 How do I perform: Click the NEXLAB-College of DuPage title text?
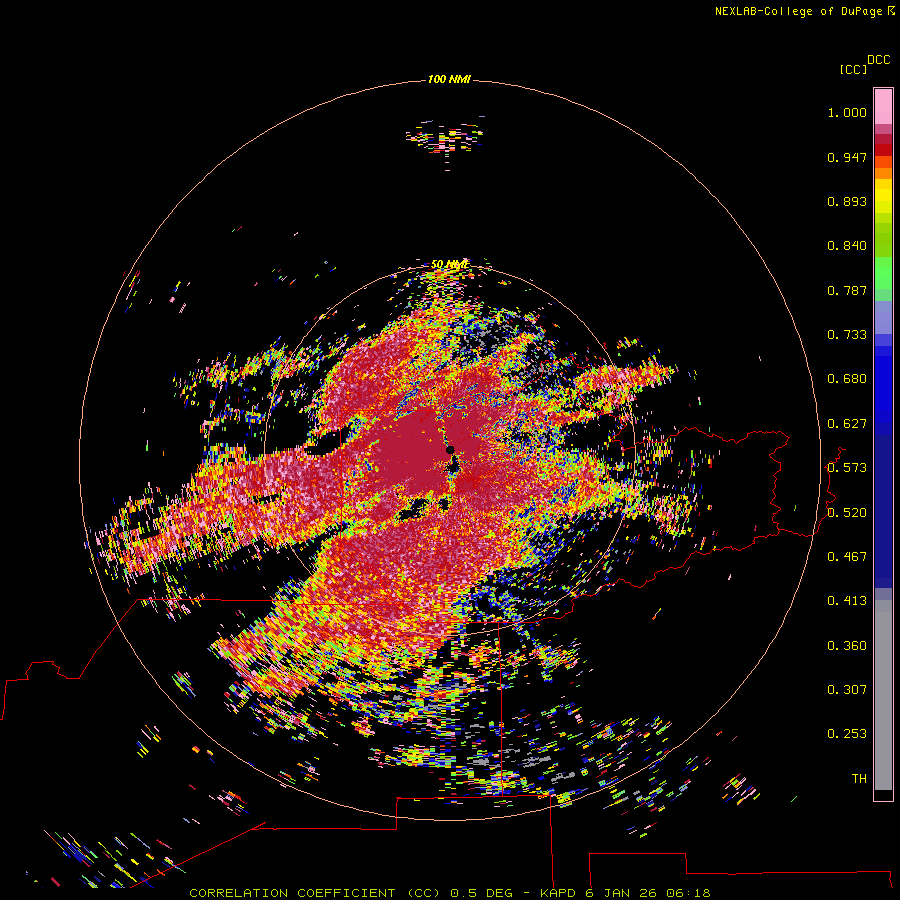click(798, 11)
